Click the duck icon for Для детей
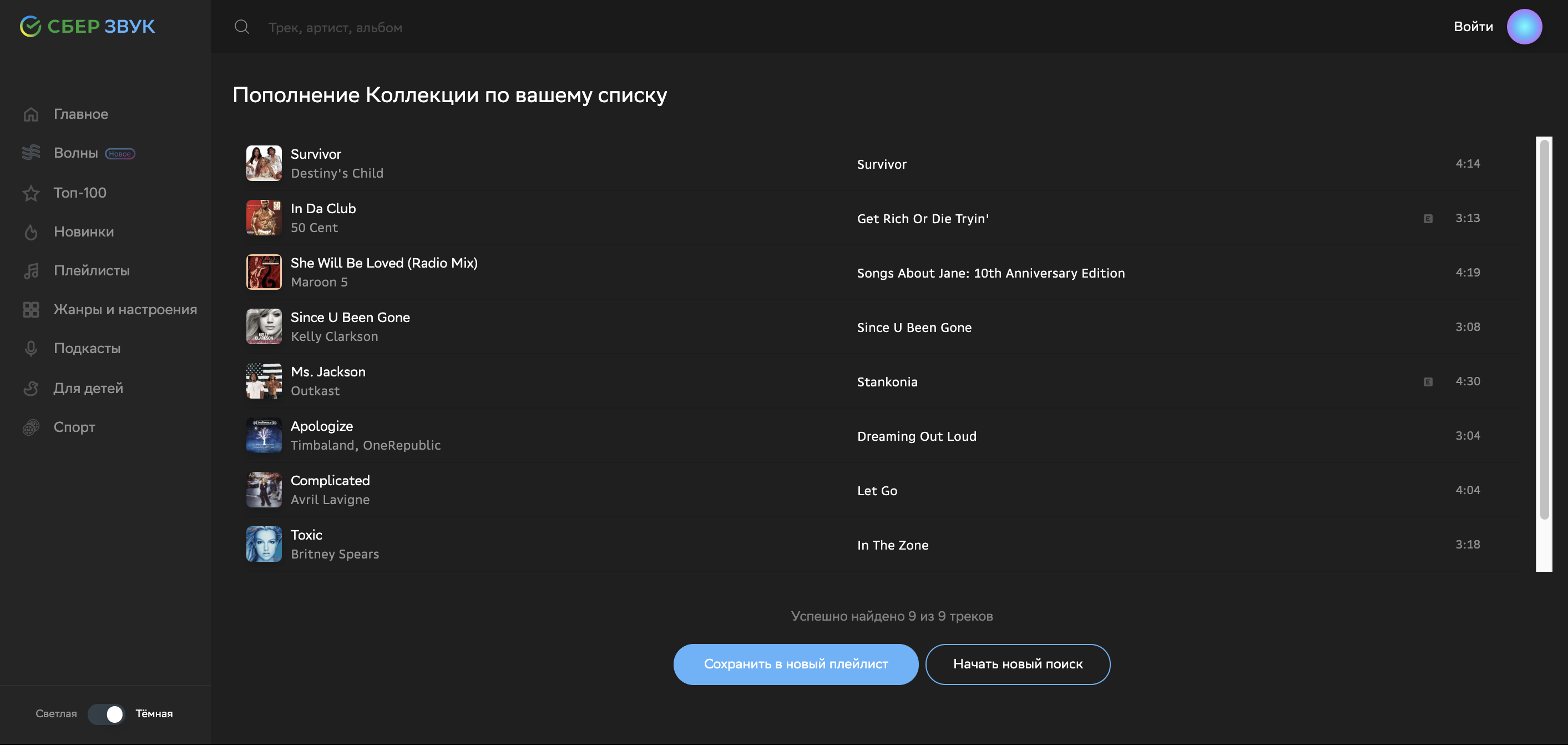This screenshot has height=745, width=1568. [31, 388]
